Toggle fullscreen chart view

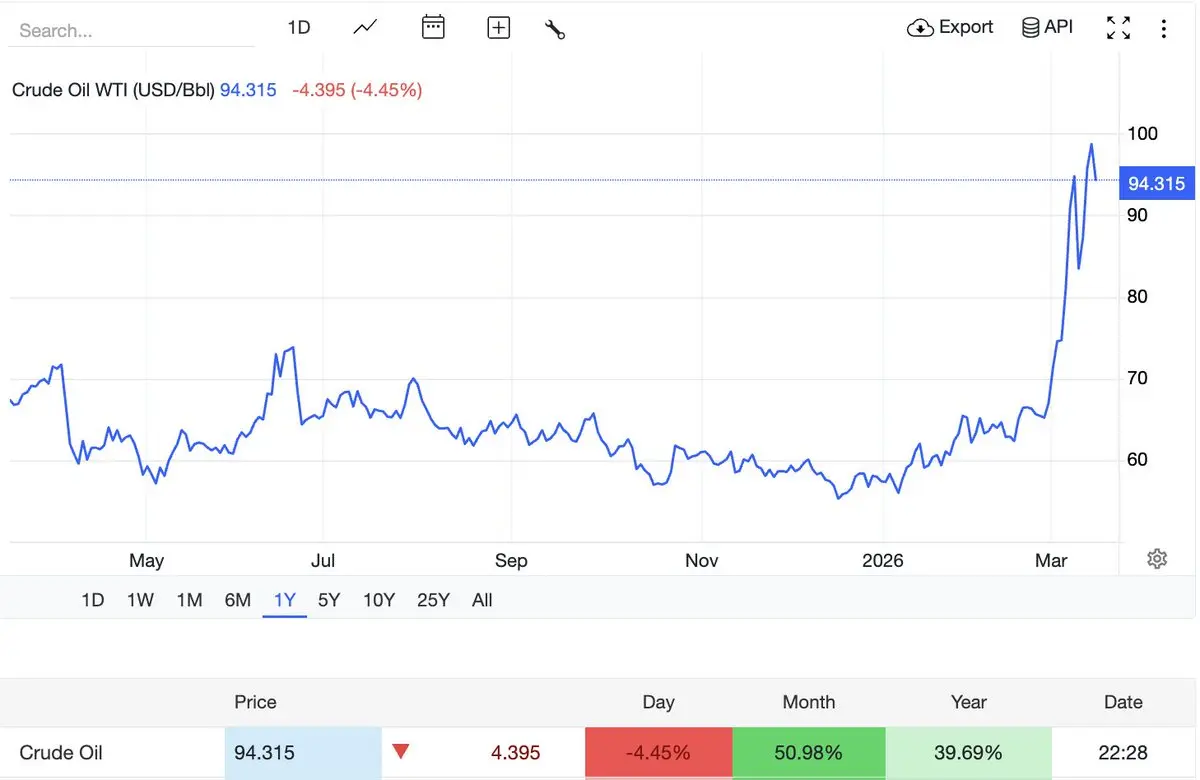click(x=1118, y=28)
